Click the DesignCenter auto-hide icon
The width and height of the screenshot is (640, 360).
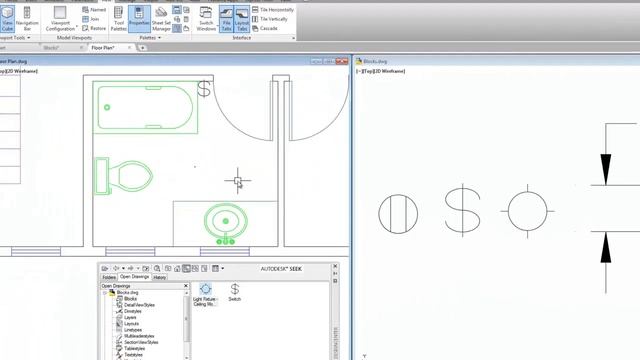[335, 273]
